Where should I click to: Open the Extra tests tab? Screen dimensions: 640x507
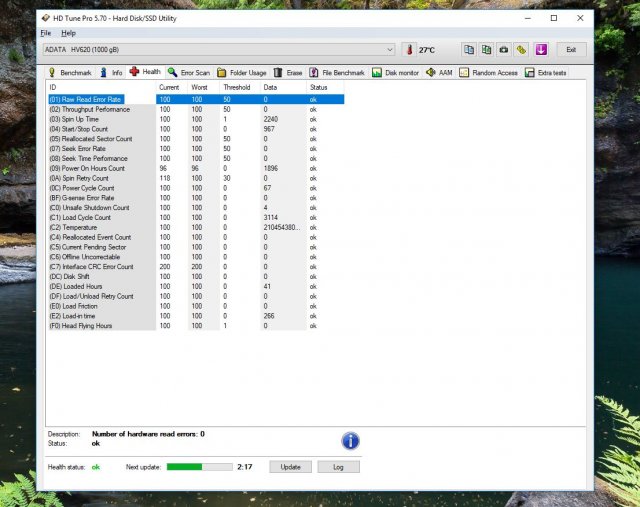546,73
